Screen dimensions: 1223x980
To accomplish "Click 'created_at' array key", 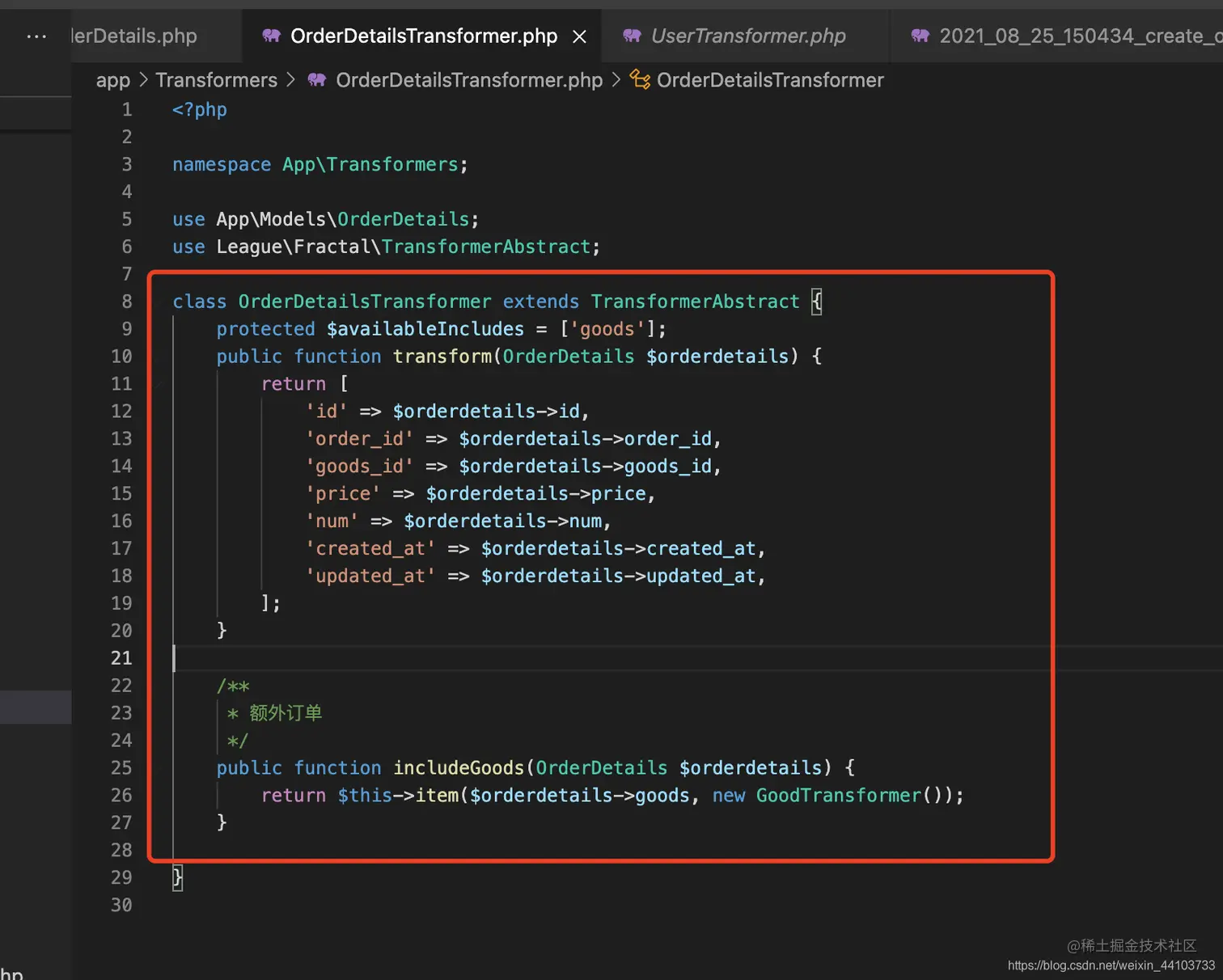I will point(370,549).
